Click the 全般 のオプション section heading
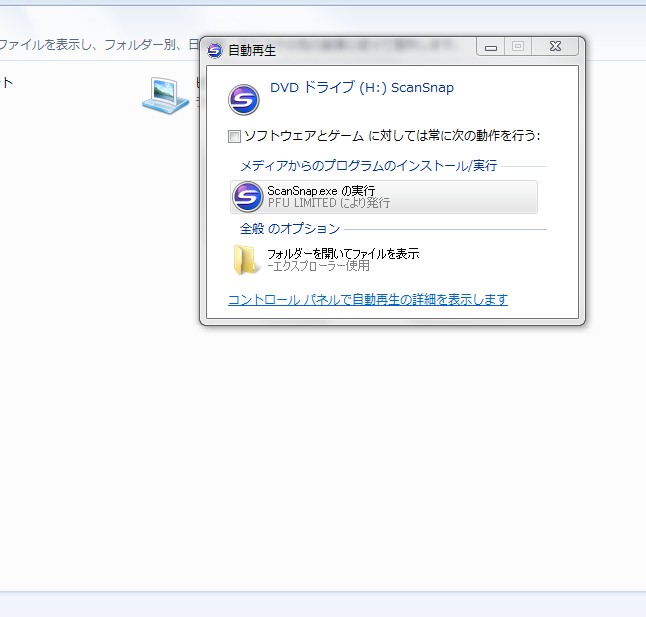Viewport: 646px width, 617px height. tap(290, 229)
